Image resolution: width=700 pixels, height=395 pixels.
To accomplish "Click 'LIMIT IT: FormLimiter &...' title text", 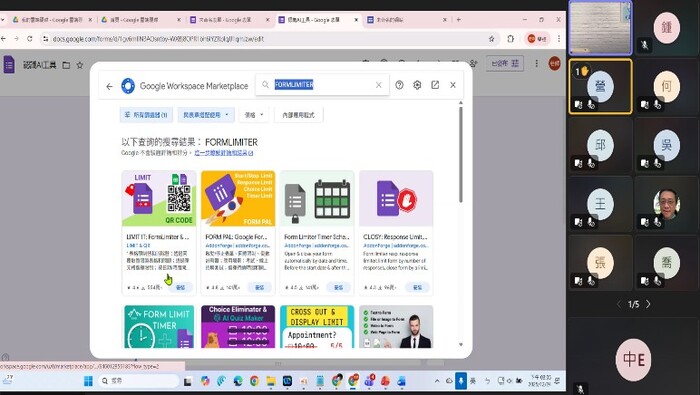I will point(158,237).
